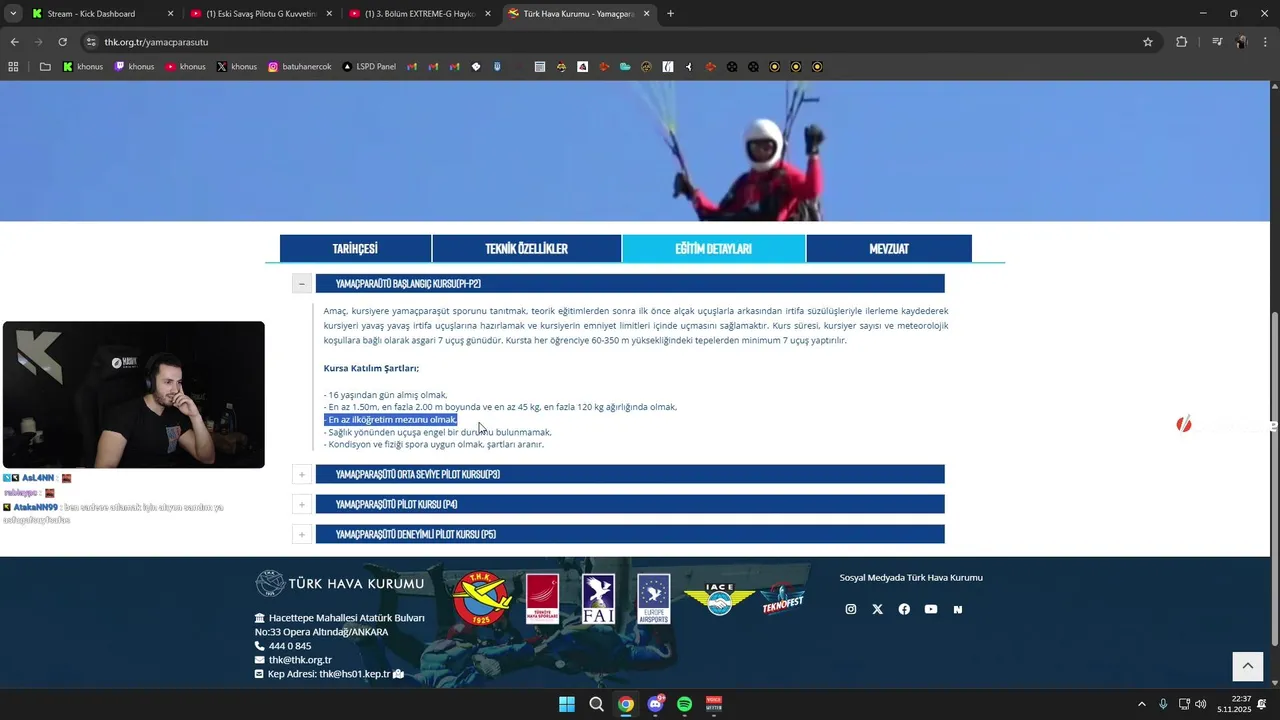Image resolution: width=1280 pixels, height=720 pixels.
Task: Open the MEVZUAT tab
Action: [x=889, y=248]
